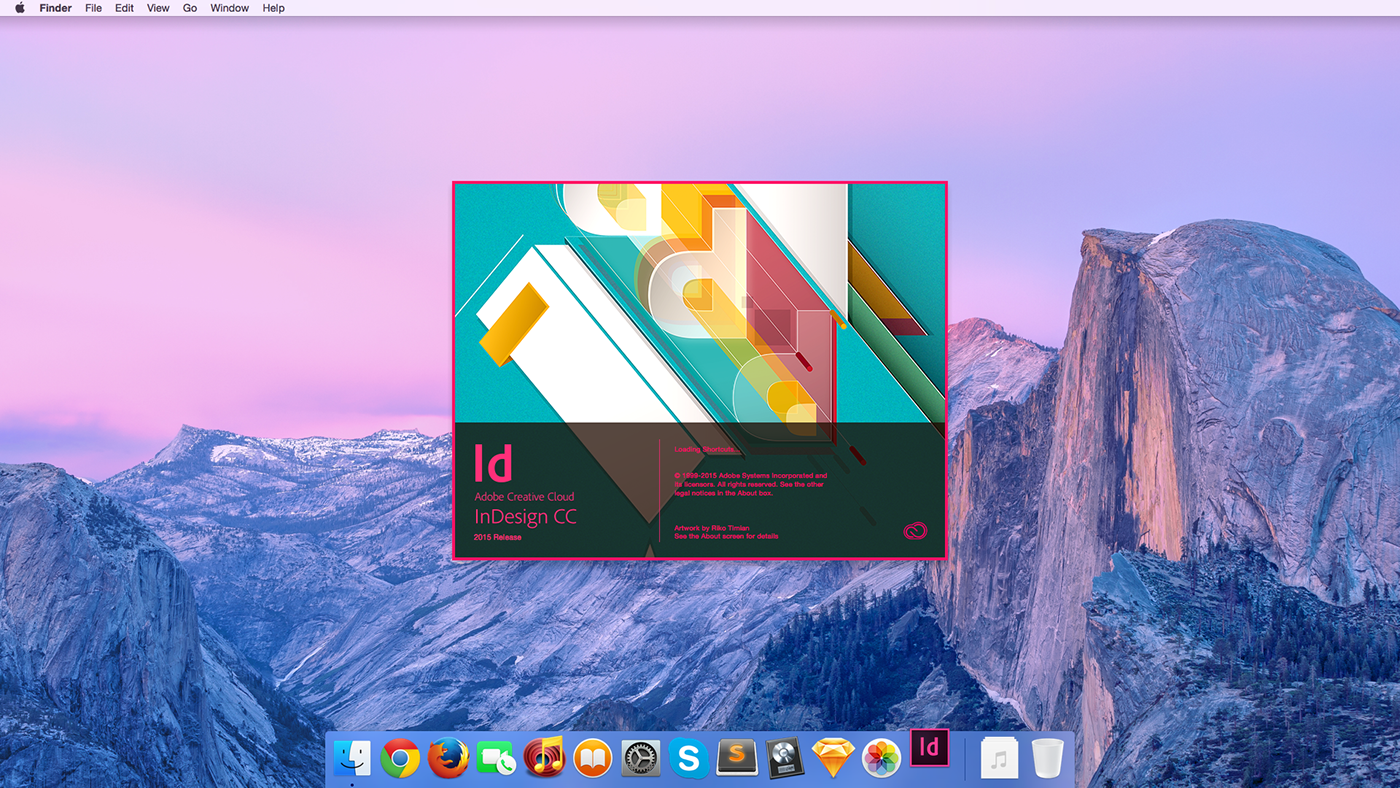Launch Google Chrome from the dock

pos(400,759)
